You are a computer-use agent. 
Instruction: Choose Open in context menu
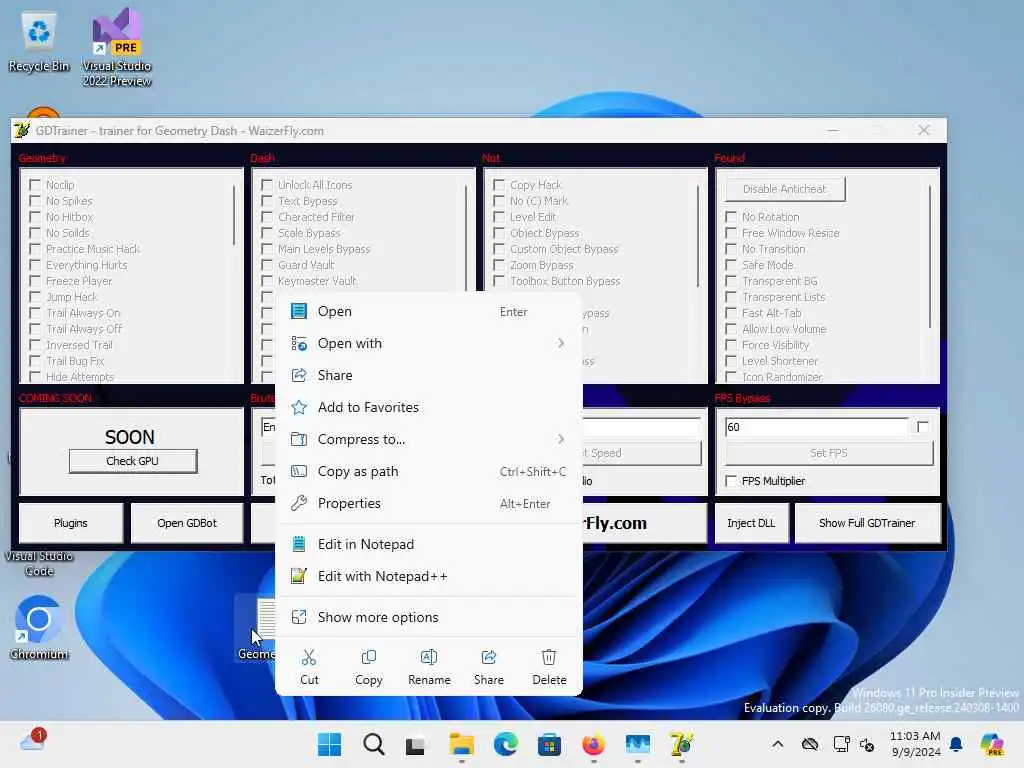point(428,312)
